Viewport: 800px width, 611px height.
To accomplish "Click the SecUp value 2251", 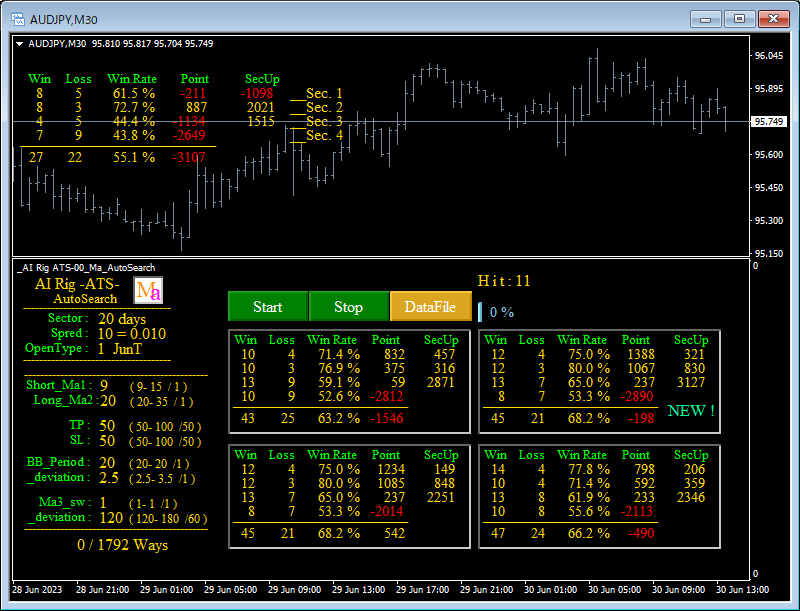I will click(441, 497).
